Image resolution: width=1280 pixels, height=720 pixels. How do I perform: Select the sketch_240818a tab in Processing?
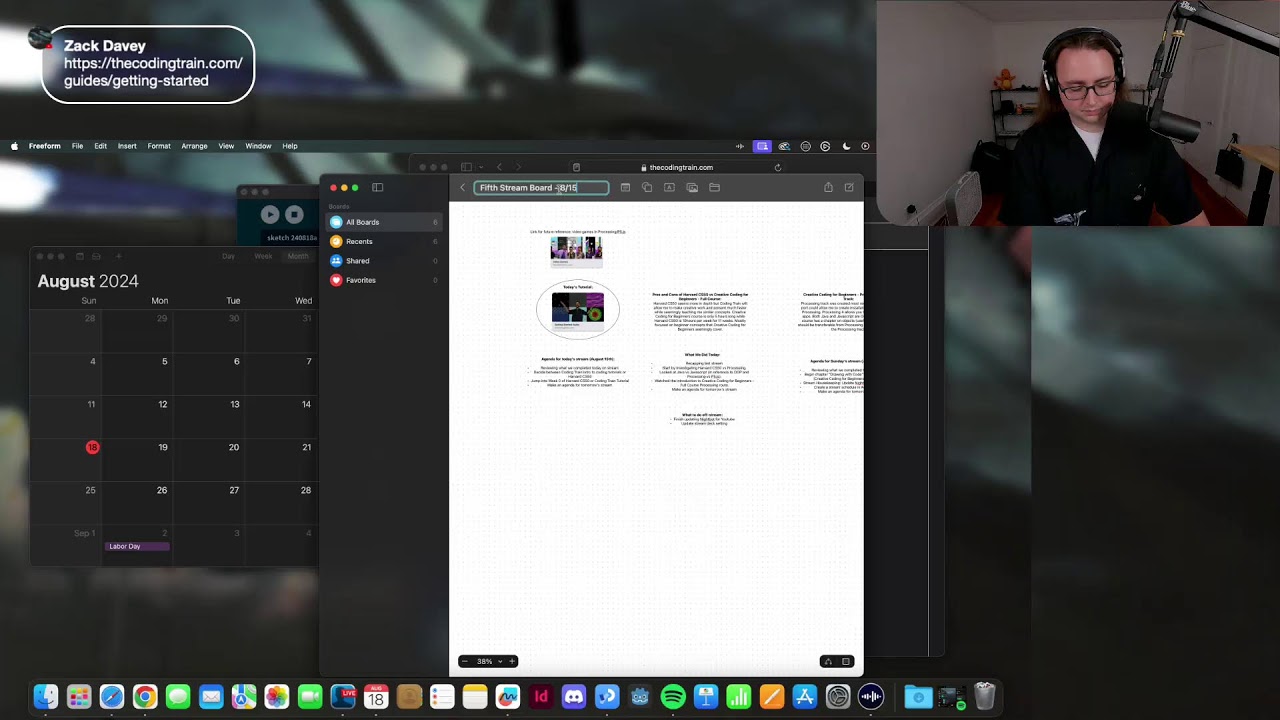[x=291, y=238]
